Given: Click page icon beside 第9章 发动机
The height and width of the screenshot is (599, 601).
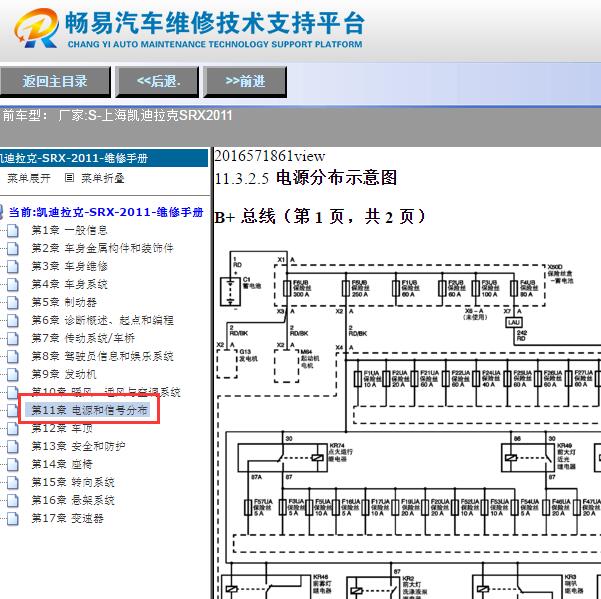Looking at the screenshot, I should [13, 375].
